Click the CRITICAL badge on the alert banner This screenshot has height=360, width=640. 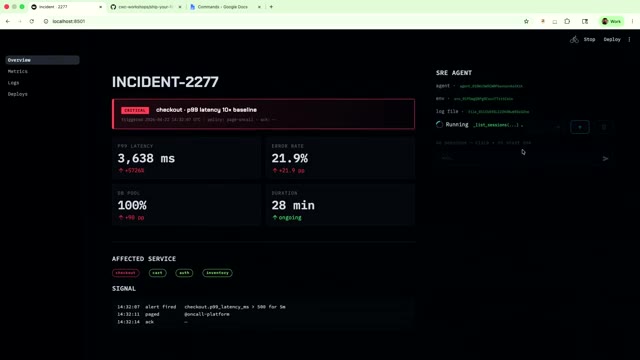(135, 110)
